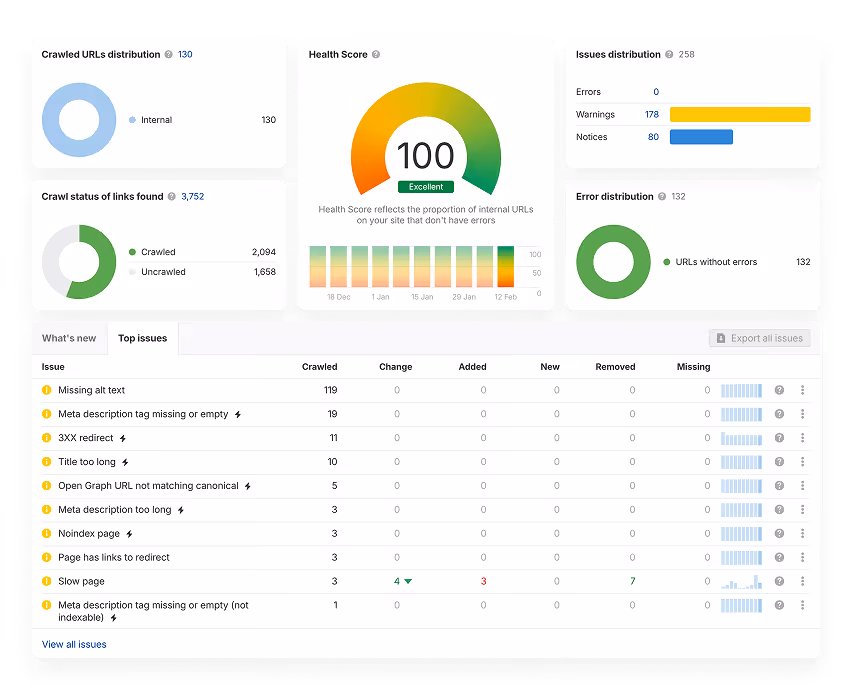Click Meta description tag missing or empty issue

tap(143, 414)
